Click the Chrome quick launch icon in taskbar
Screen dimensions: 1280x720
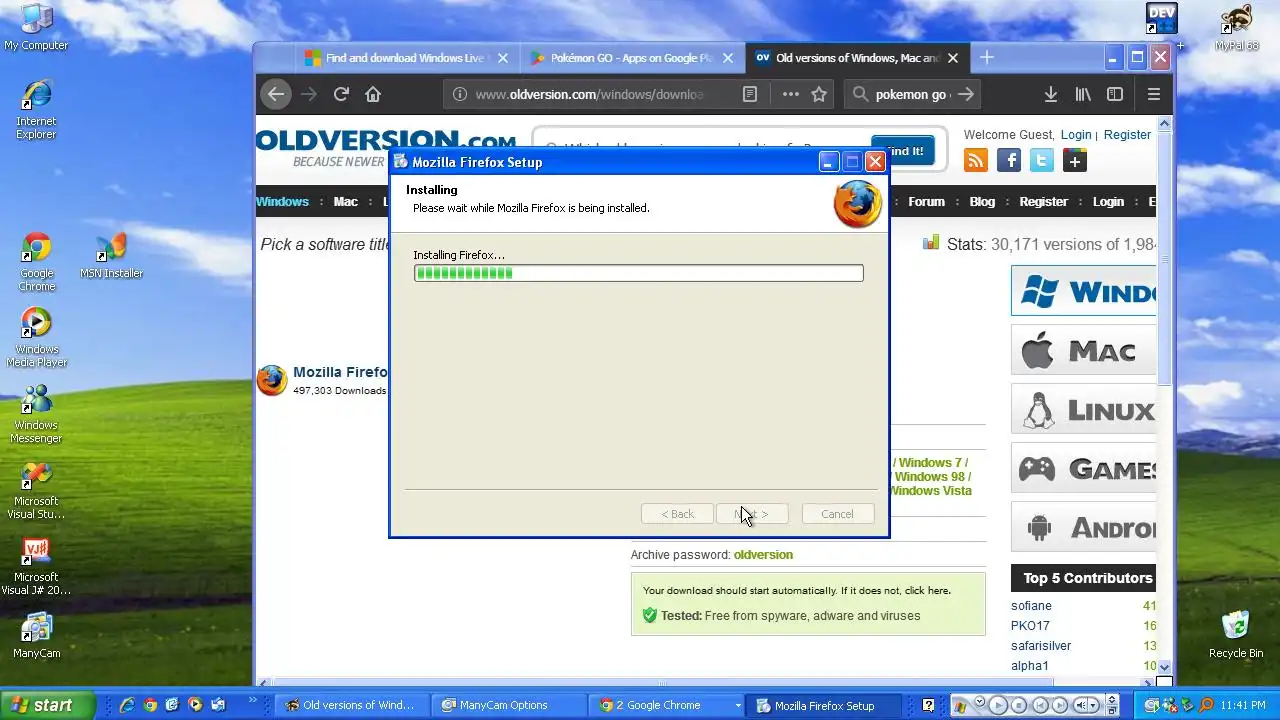150,705
